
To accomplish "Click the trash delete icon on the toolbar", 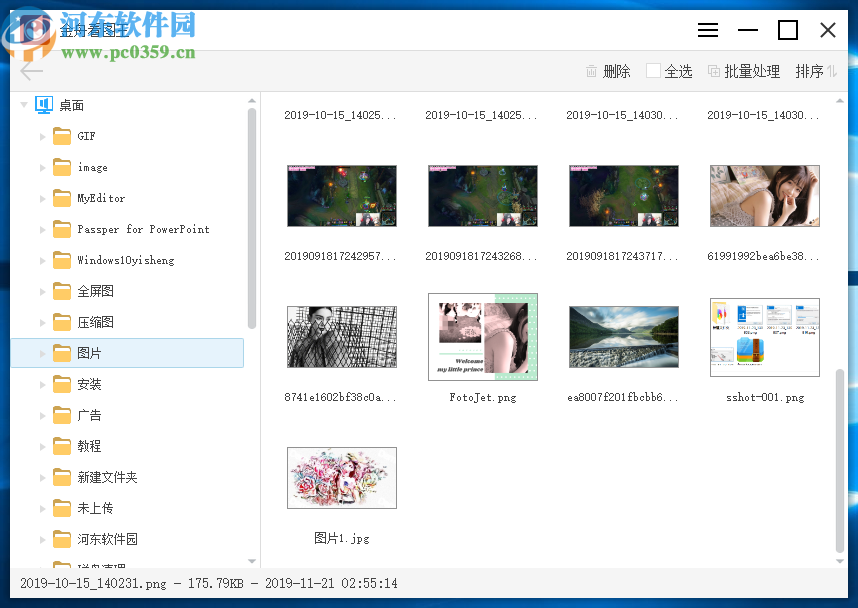I will 590,71.
